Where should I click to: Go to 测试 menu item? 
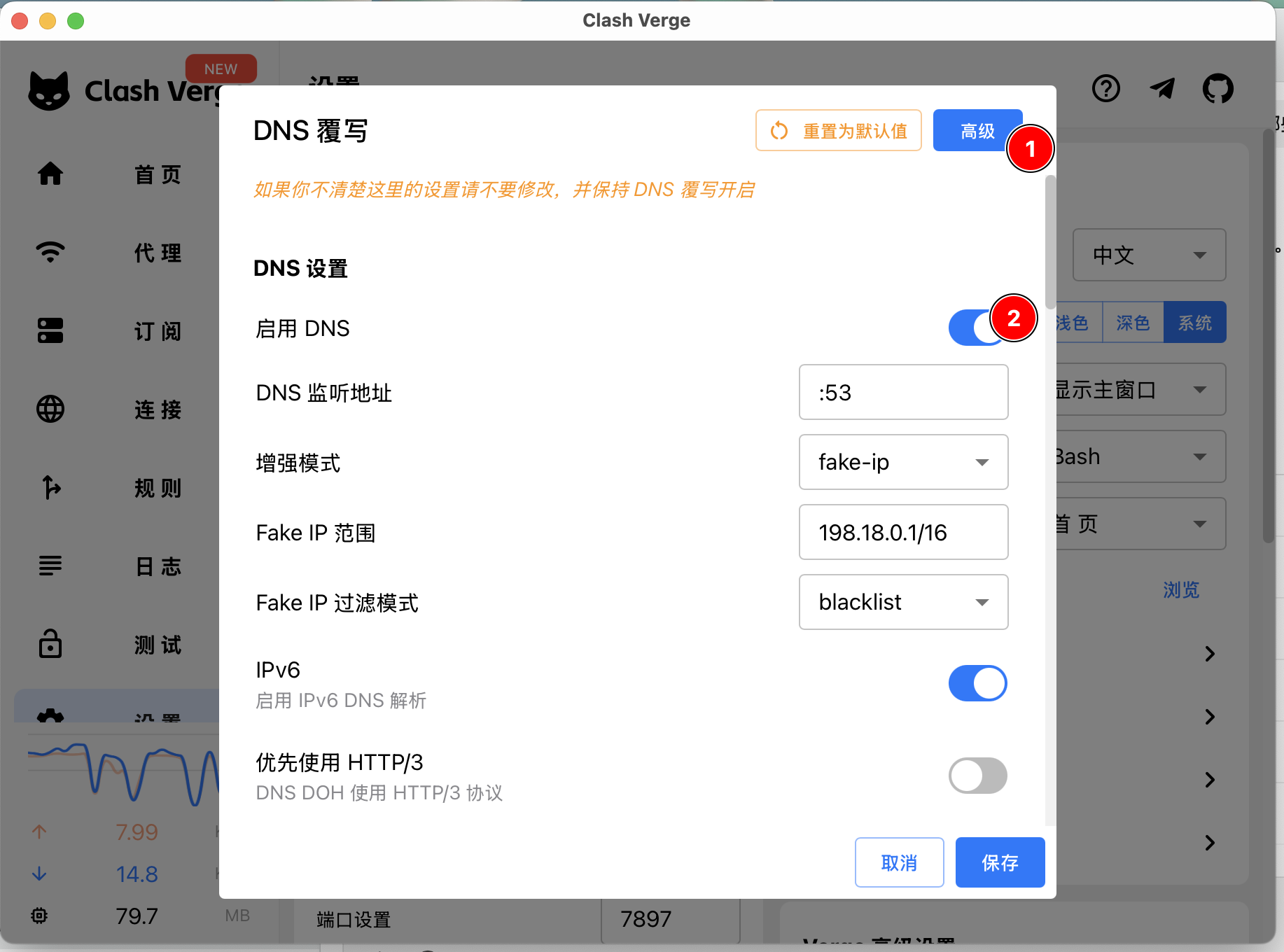[x=158, y=645]
